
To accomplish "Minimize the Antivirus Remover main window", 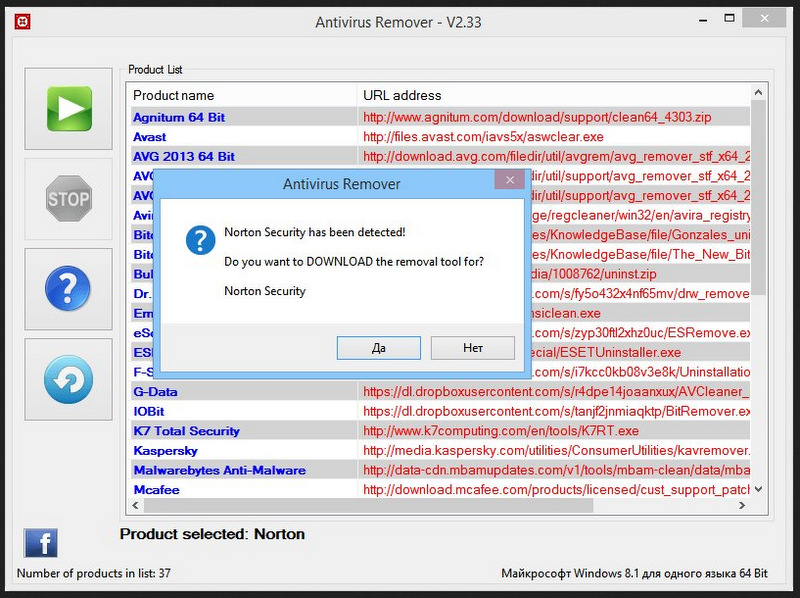I will tap(703, 20).
